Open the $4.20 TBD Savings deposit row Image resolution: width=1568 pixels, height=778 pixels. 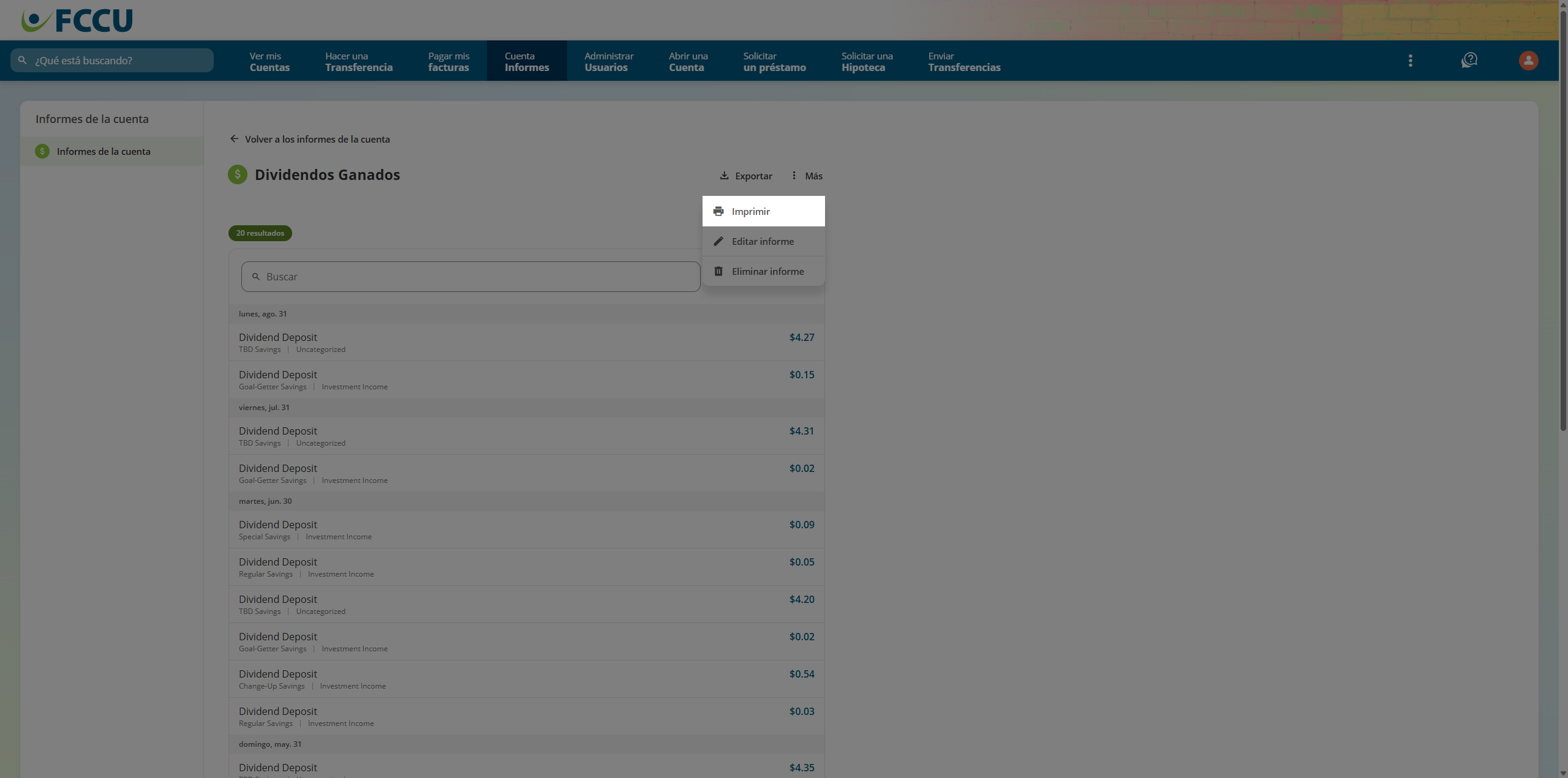click(x=526, y=604)
